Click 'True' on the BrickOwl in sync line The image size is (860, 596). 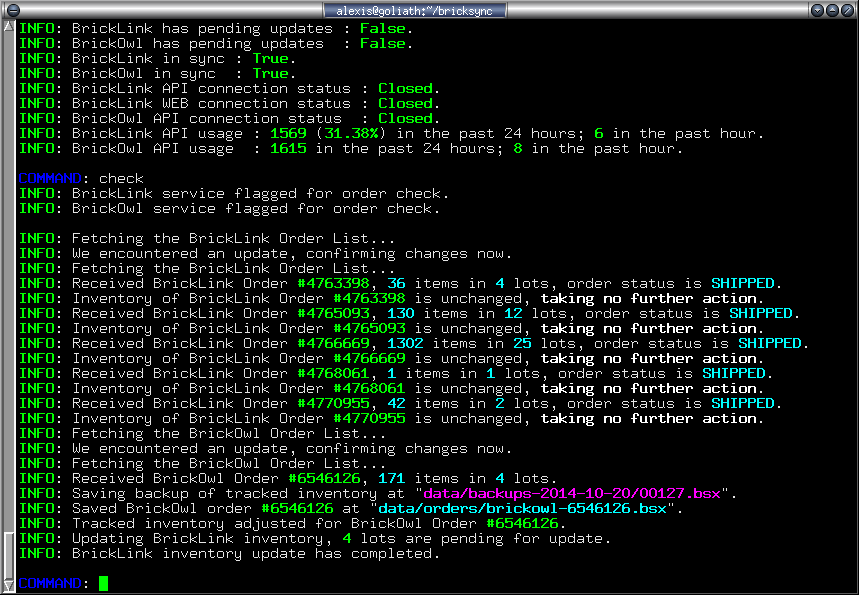[x=270, y=73]
